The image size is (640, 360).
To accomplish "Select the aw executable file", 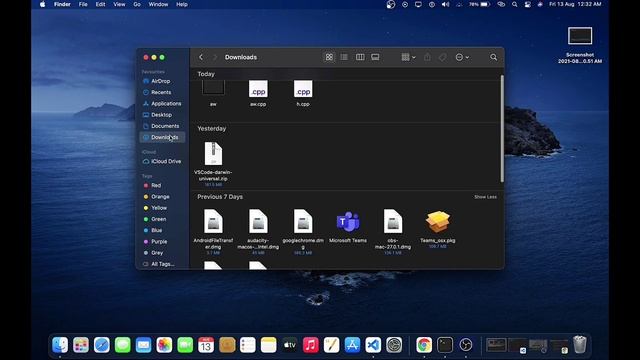I will [213, 88].
